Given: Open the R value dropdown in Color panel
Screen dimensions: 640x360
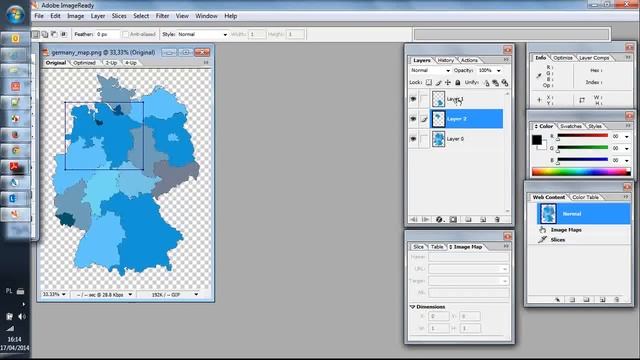Looking at the screenshot, I should point(627,136).
